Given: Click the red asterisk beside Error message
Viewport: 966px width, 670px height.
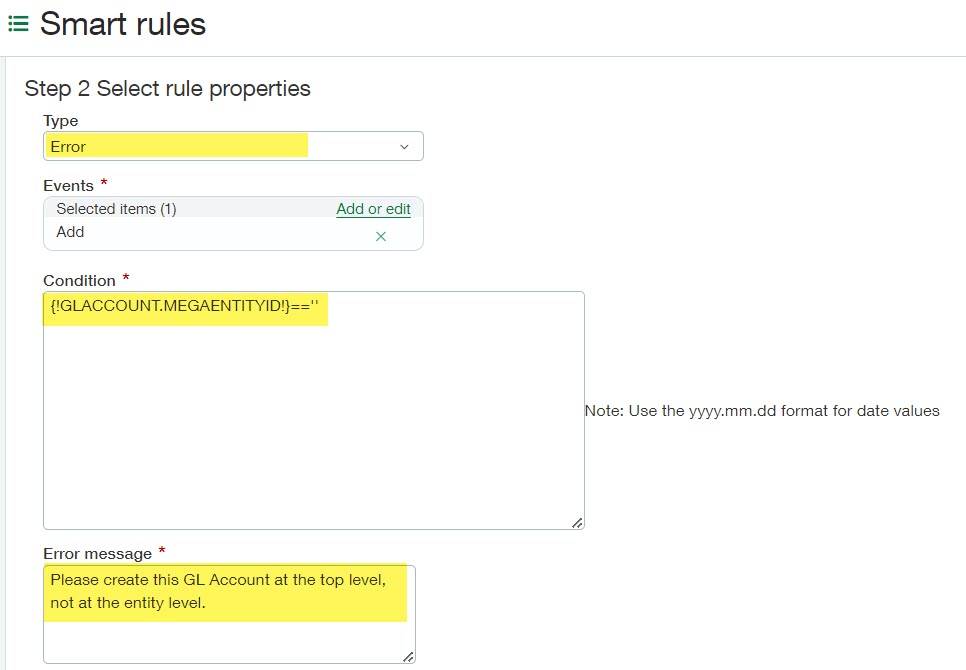Looking at the screenshot, I should (163, 550).
